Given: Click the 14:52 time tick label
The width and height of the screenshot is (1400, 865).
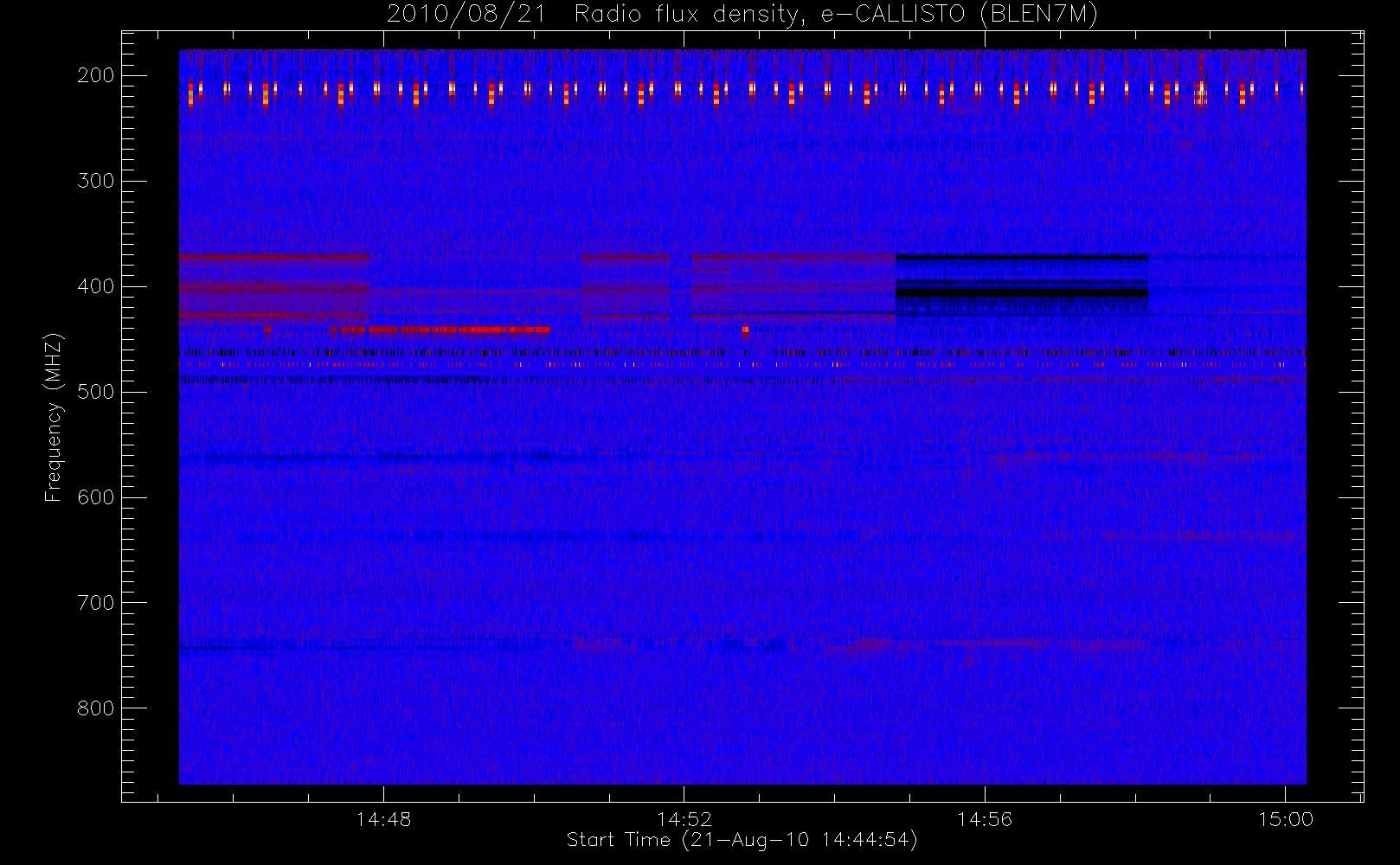Looking at the screenshot, I should (684, 819).
